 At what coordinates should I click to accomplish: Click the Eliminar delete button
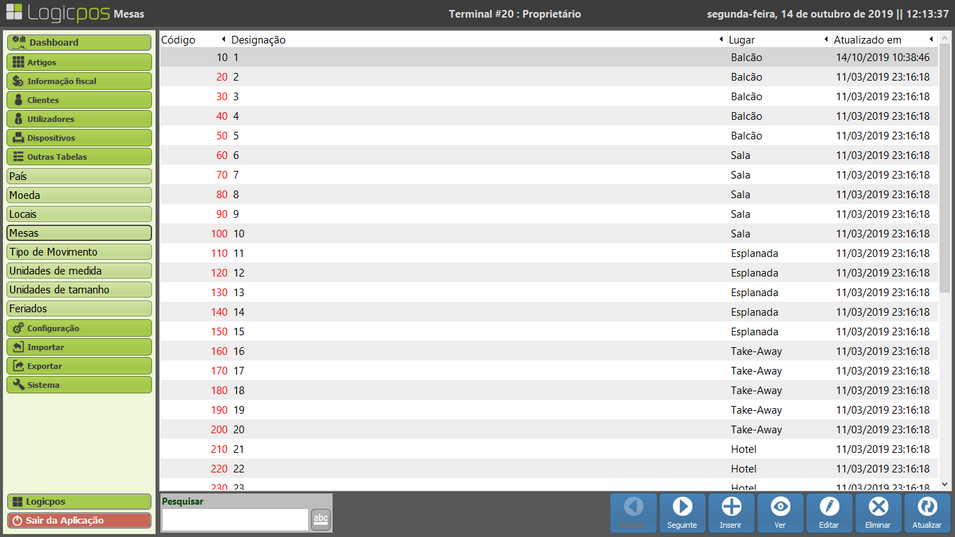[x=878, y=512]
